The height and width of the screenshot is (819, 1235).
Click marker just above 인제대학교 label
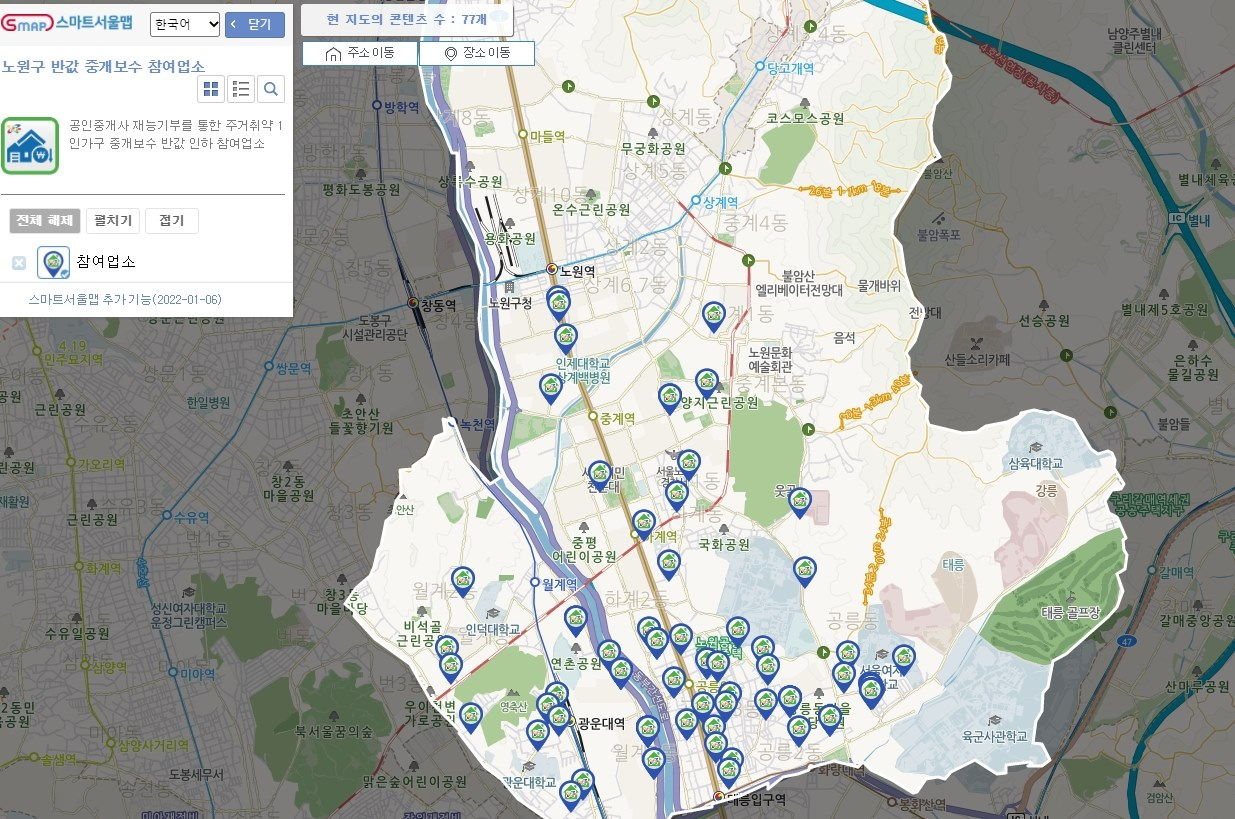tap(566, 338)
